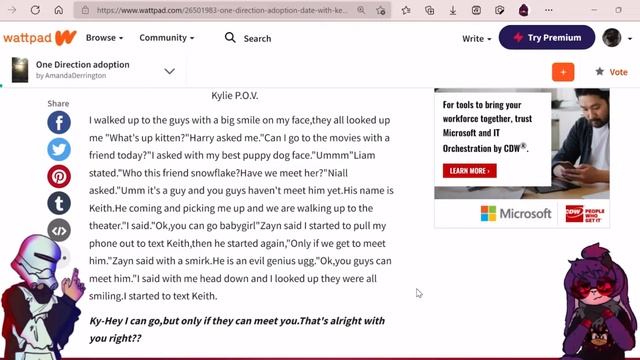The image size is (640, 360).
Task: Open browser downloads
Action: pyautogui.click(x=453, y=10)
